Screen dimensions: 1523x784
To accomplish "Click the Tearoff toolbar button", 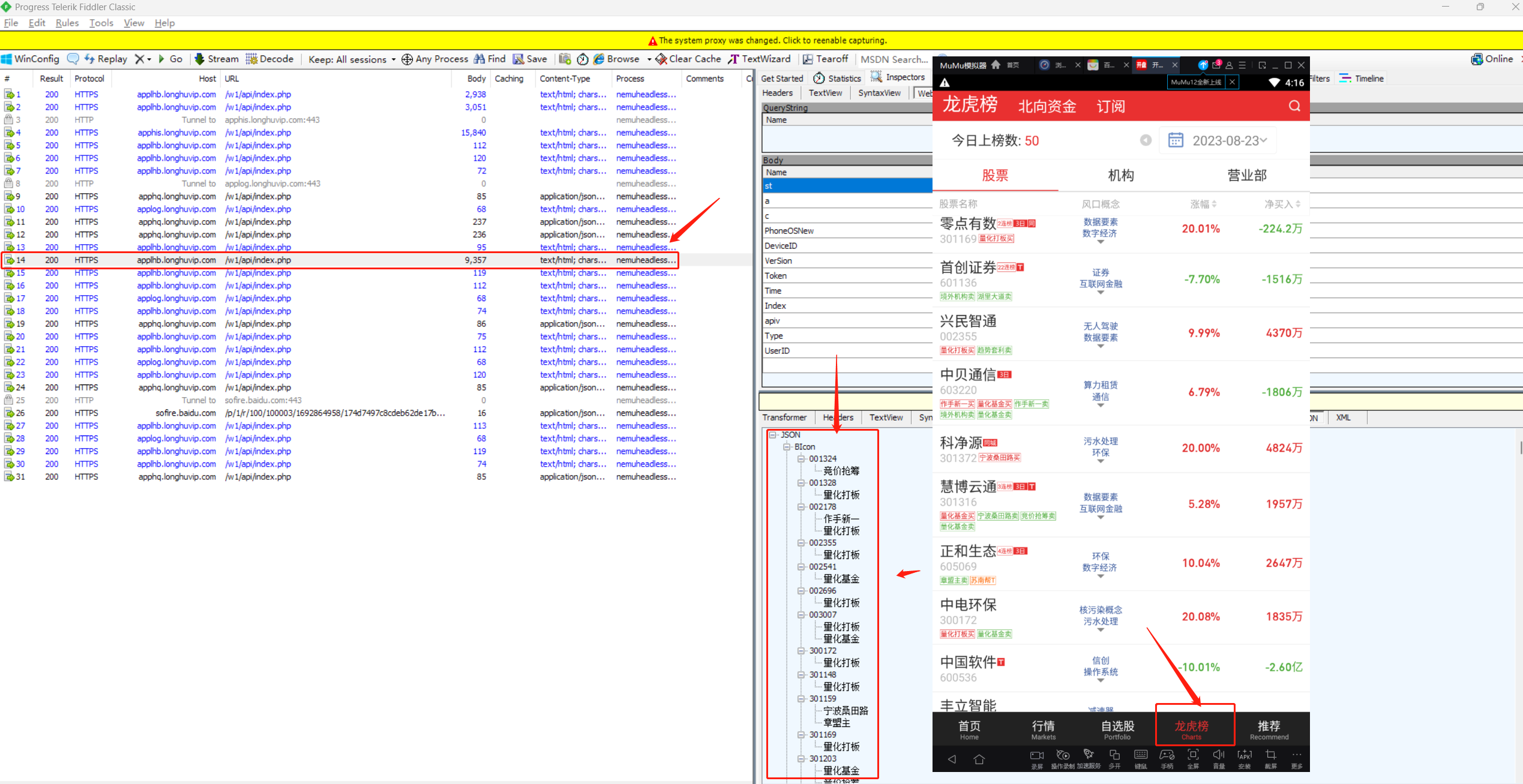I will coord(826,59).
